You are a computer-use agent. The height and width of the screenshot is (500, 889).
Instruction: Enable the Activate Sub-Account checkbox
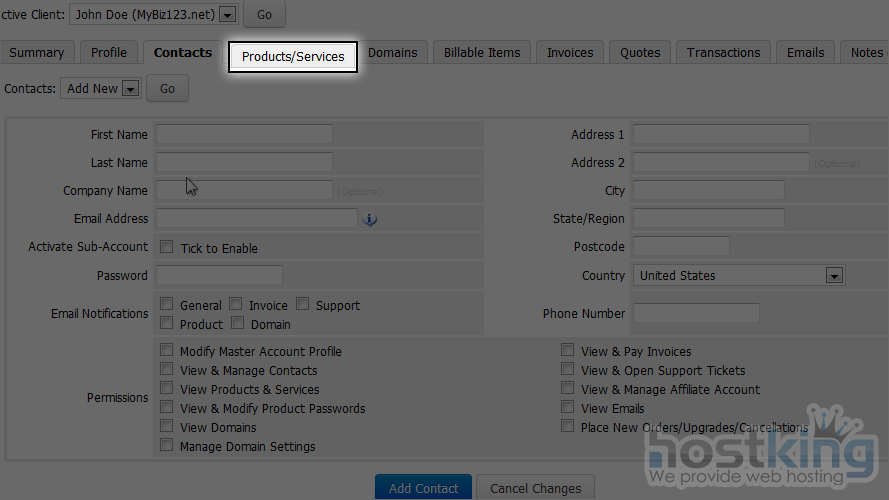167,247
